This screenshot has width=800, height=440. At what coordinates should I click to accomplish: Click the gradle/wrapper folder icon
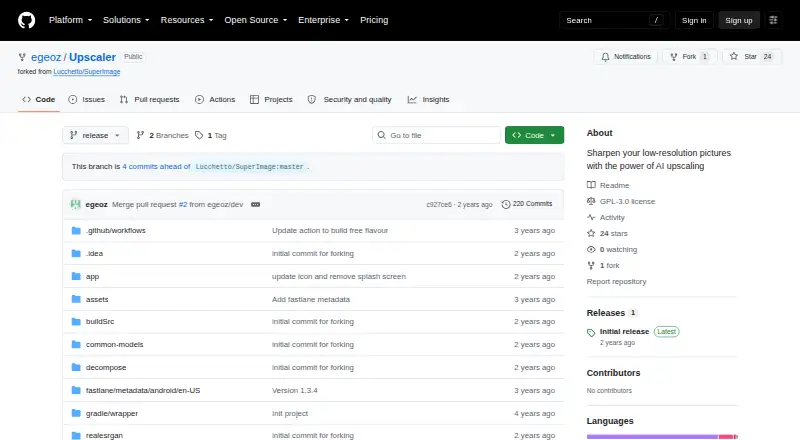click(x=76, y=413)
